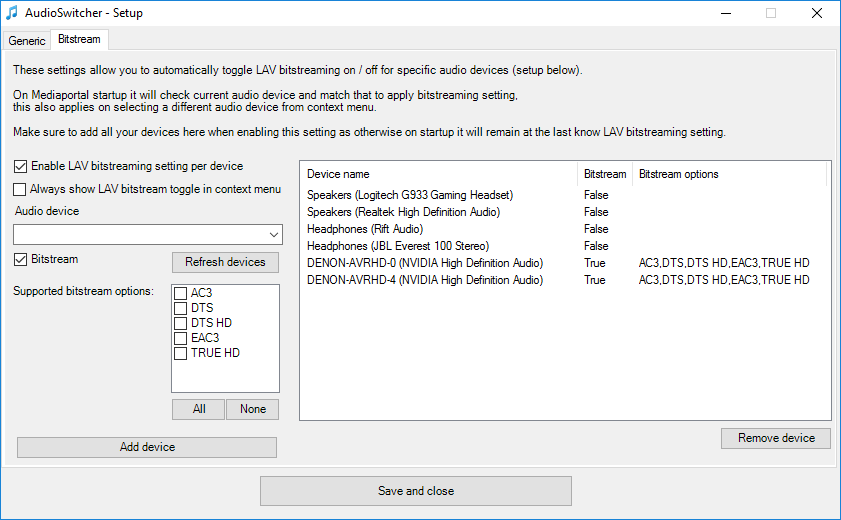
Task: Check the AC3 bitstream option
Action: (x=181, y=293)
